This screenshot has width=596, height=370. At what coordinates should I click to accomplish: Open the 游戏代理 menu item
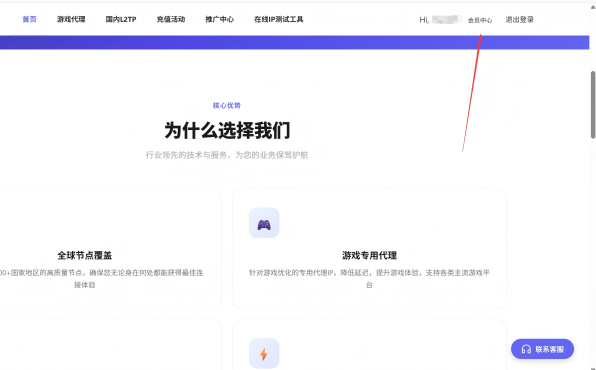click(x=71, y=19)
